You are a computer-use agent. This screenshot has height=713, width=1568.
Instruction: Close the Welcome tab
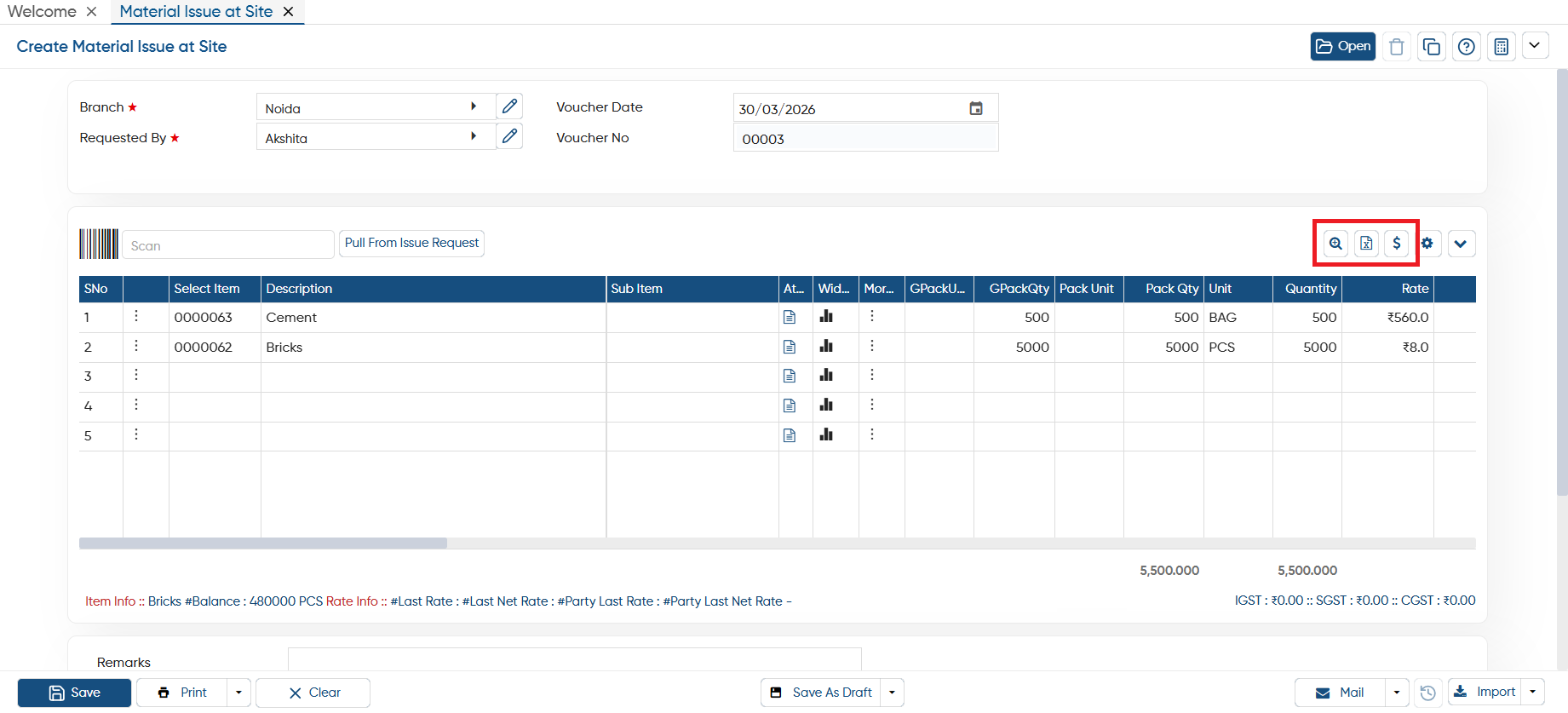click(91, 12)
